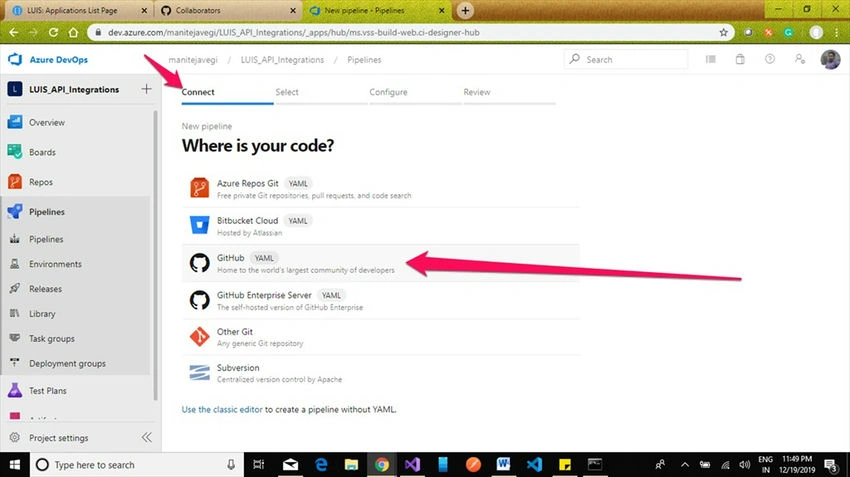Open a new browser tab

click(x=465, y=10)
